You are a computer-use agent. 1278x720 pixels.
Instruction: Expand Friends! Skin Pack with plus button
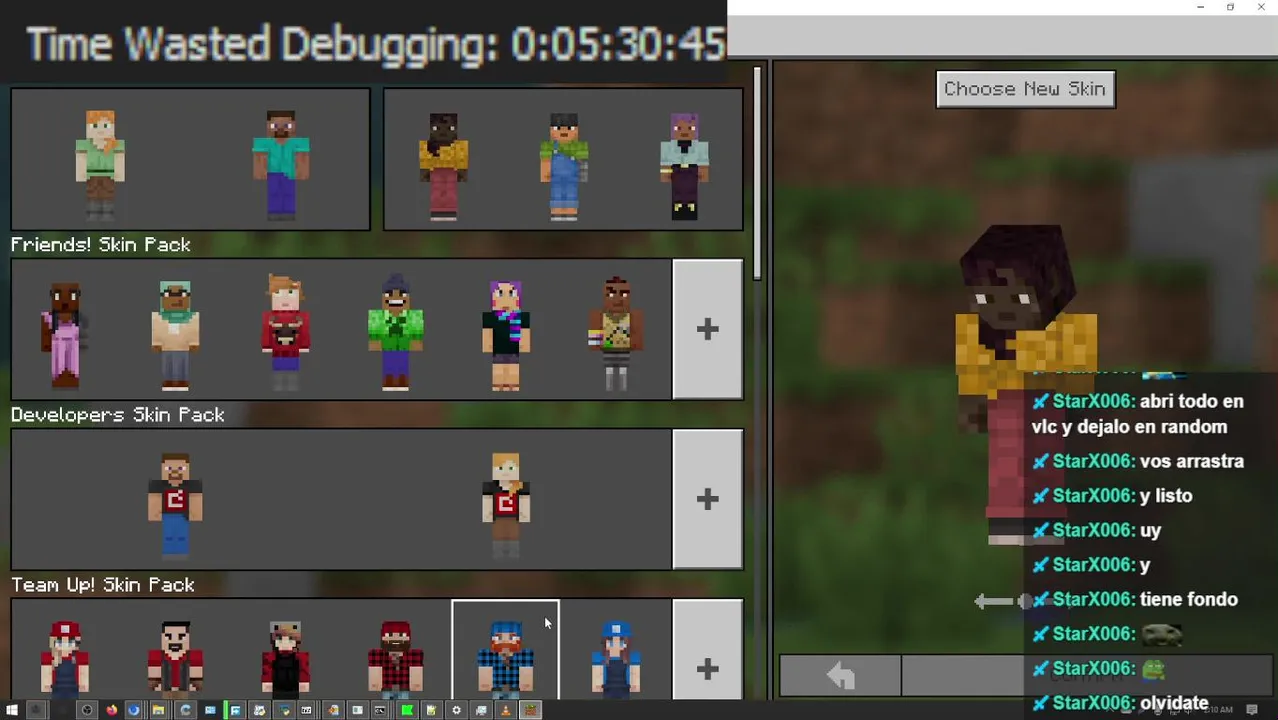pos(707,329)
